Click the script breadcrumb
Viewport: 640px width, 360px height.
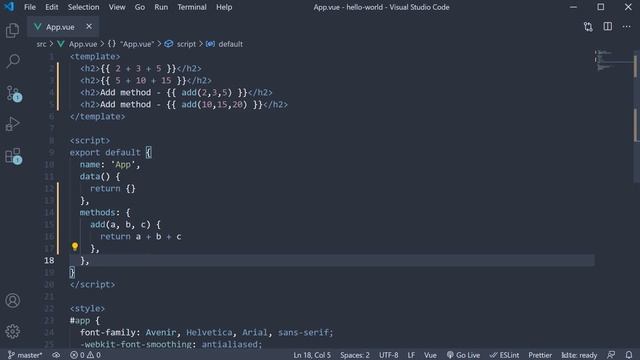(x=180, y=44)
